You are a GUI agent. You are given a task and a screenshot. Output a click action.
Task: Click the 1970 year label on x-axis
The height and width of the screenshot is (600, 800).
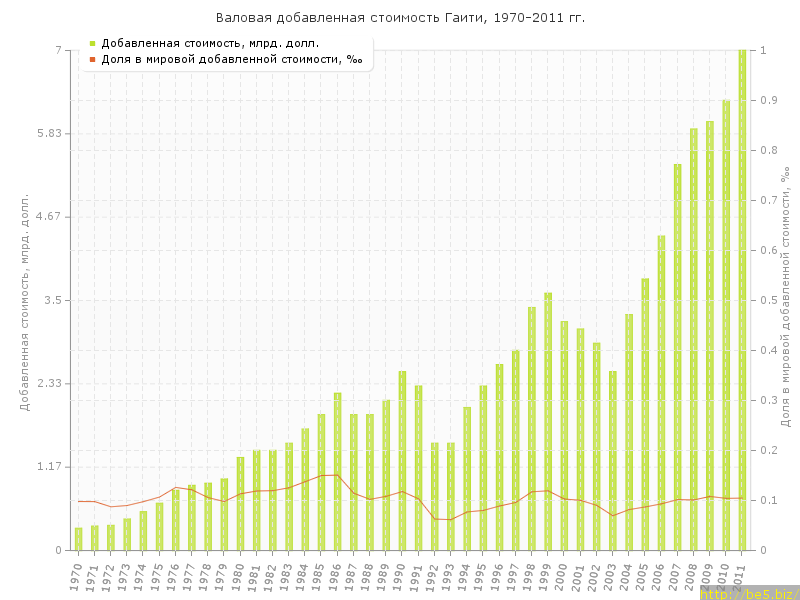point(76,576)
